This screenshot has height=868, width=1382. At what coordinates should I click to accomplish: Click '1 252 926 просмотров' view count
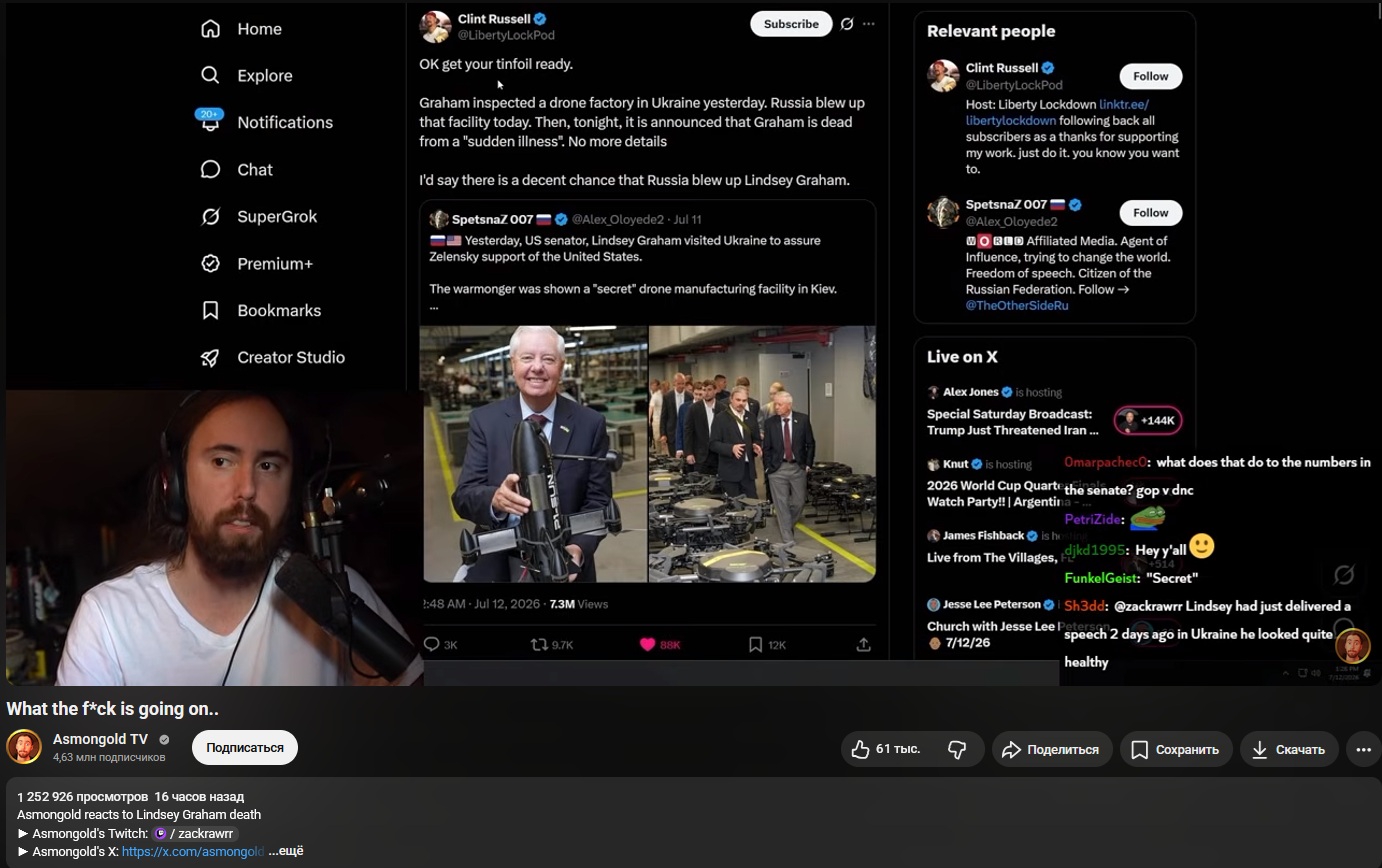[83, 797]
